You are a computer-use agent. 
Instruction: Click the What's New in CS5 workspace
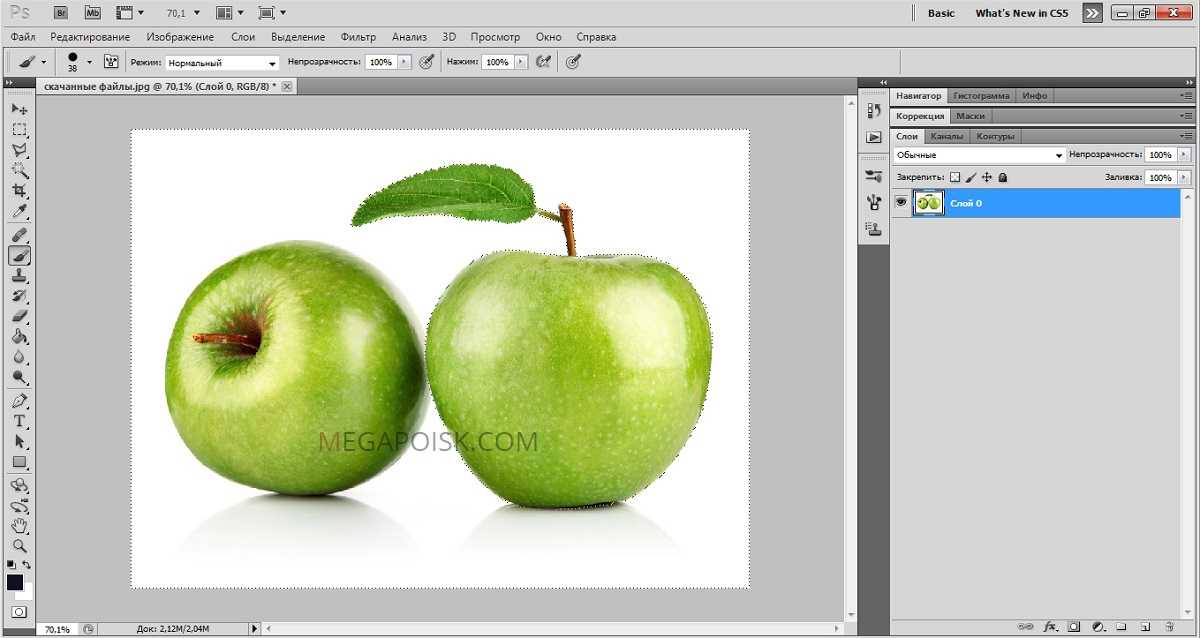(1021, 13)
